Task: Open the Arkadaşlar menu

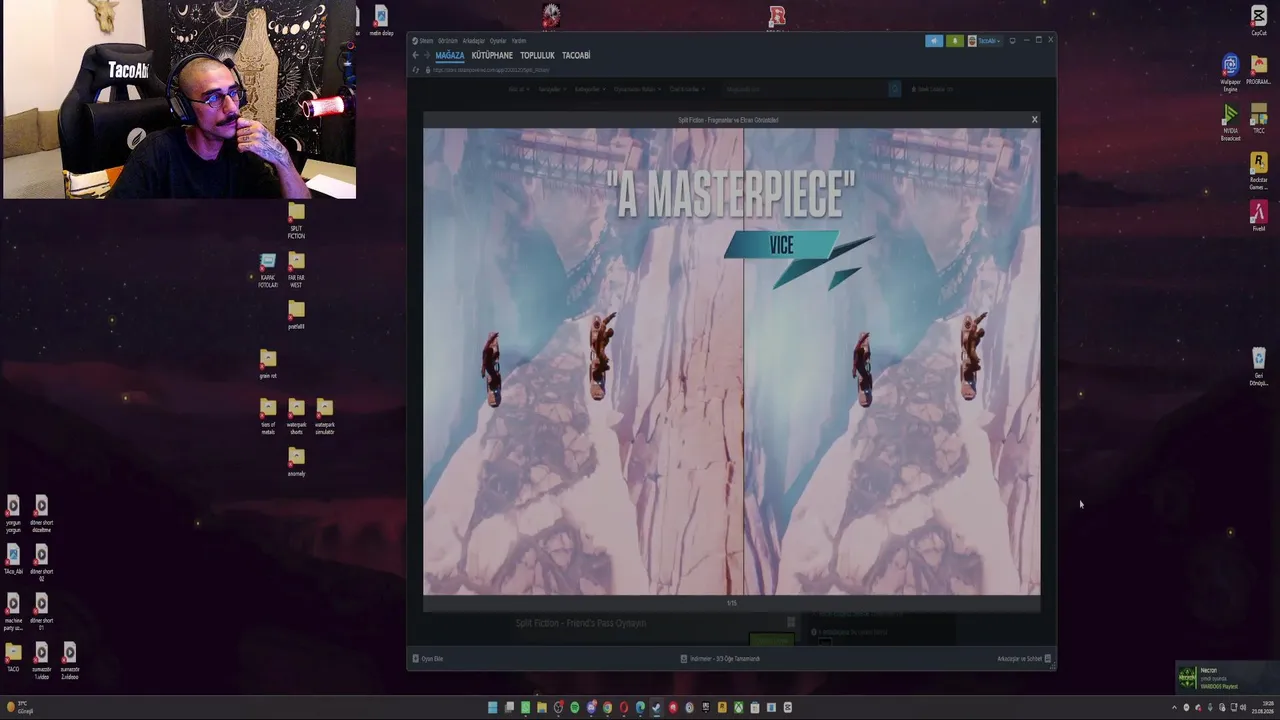Action: pyautogui.click(x=473, y=41)
